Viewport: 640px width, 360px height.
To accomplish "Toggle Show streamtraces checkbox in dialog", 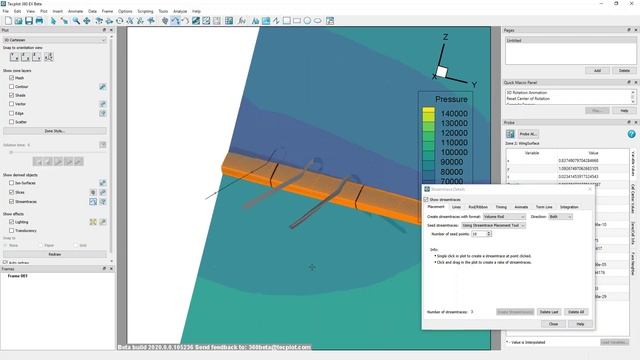I will pos(426,200).
